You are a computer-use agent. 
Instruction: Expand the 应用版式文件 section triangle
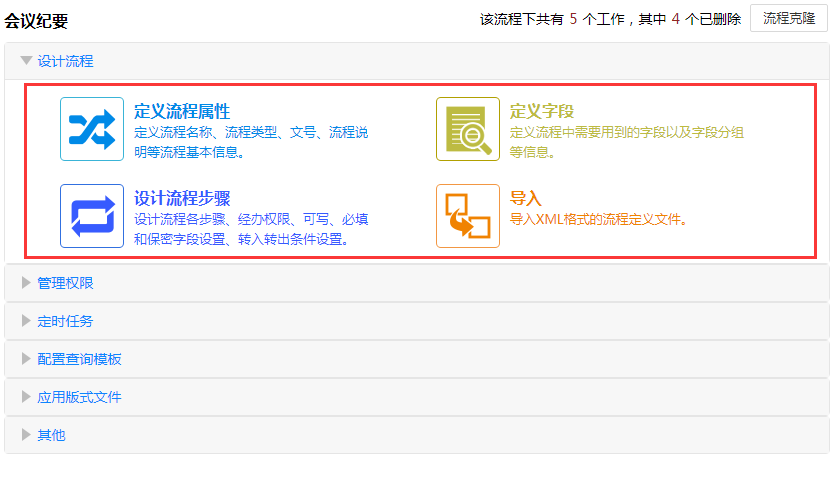click(26, 397)
